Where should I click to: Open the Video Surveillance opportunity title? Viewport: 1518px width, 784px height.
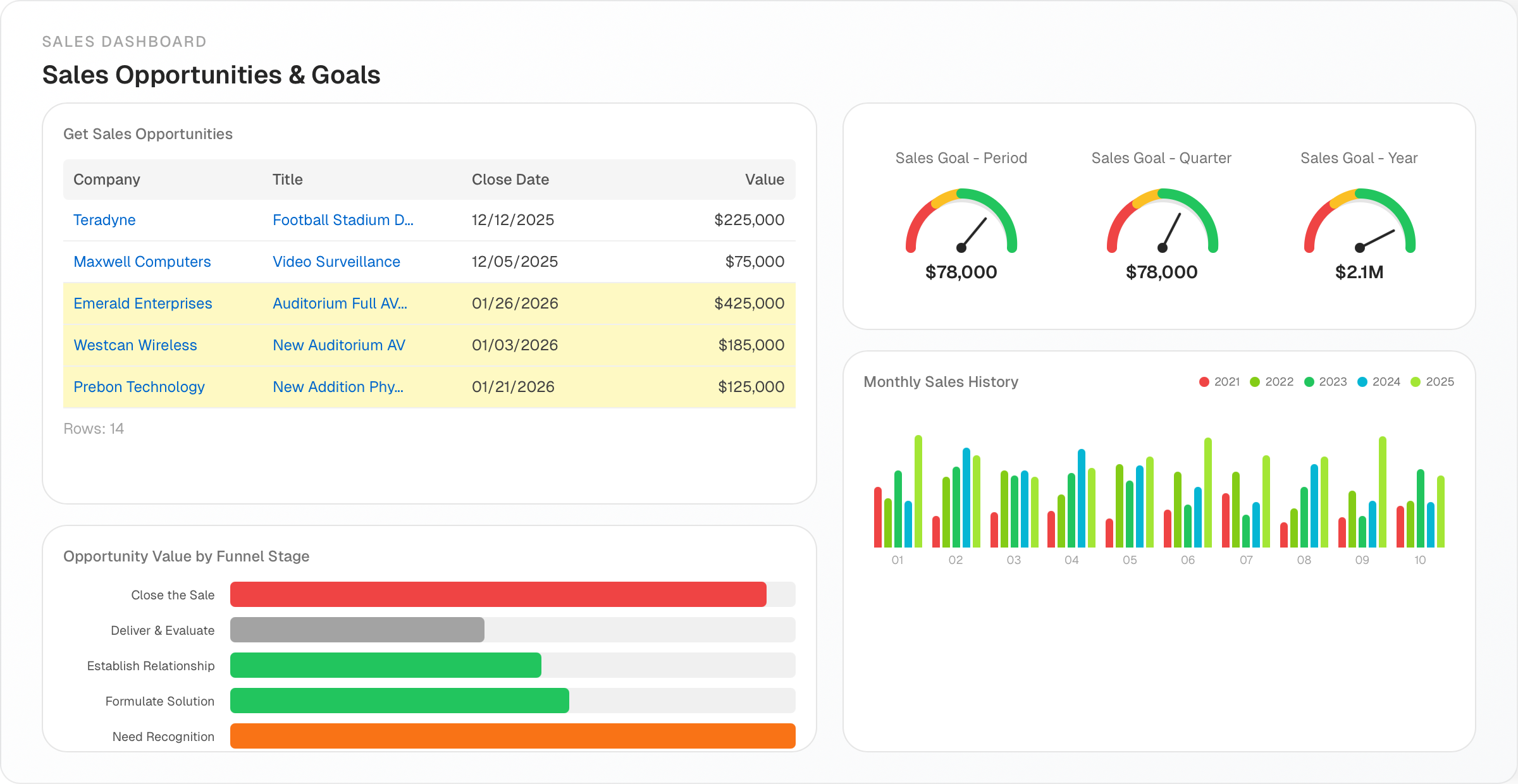336,262
